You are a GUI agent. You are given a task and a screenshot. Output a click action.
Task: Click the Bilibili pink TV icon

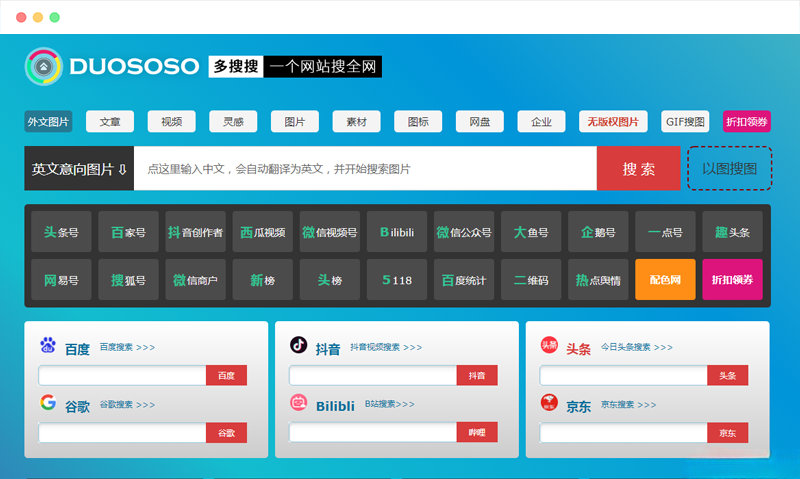[x=298, y=402]
